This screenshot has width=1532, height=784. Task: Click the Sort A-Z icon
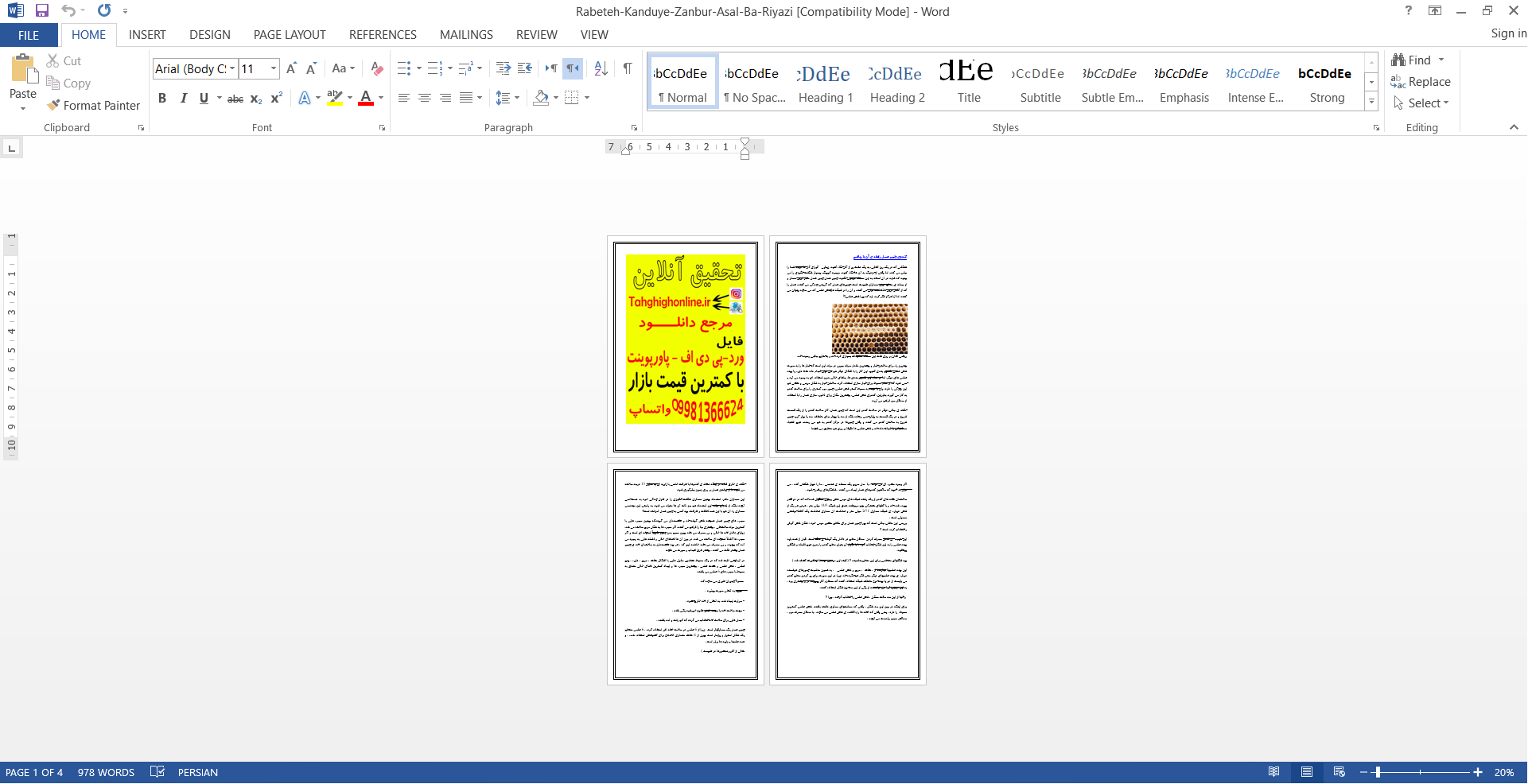tap(601, 69)
